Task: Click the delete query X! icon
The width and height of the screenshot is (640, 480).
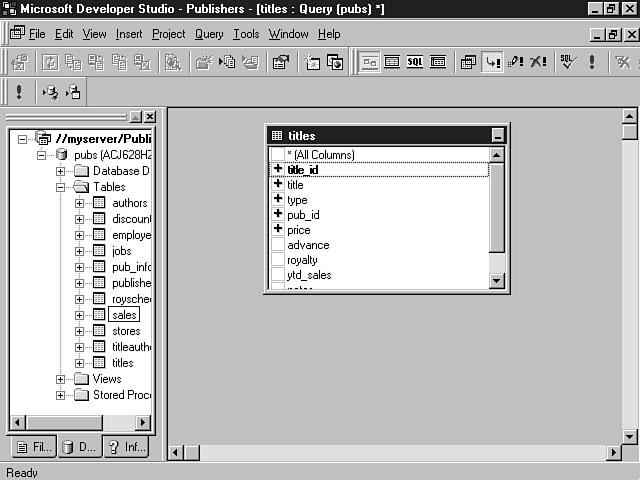Action: 539,62
